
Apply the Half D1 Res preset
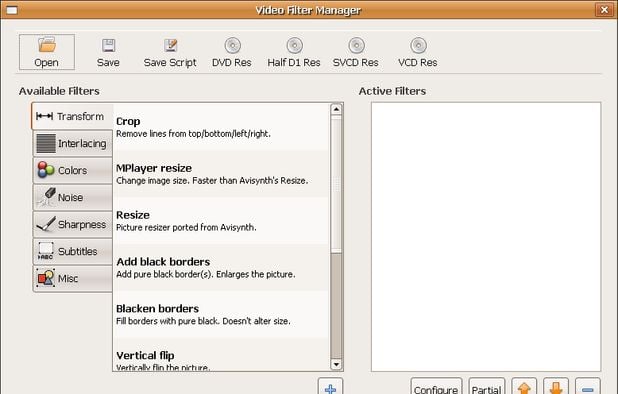[x=294, y=52]
